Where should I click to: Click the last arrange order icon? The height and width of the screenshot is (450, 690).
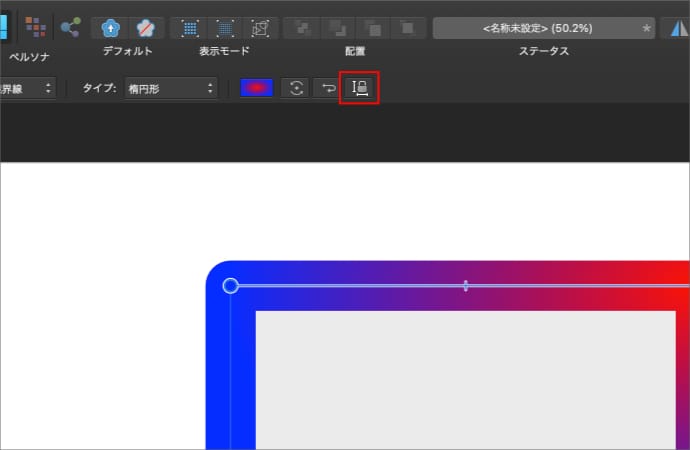[x=406, y=27]
